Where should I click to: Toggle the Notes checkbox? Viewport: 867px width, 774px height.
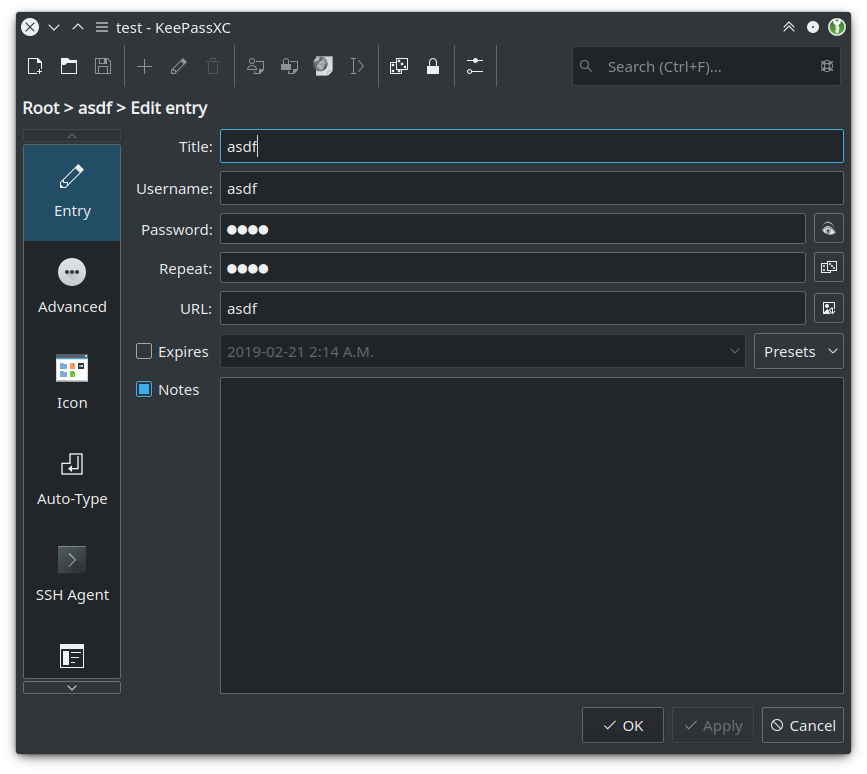[x=144, y=389]
